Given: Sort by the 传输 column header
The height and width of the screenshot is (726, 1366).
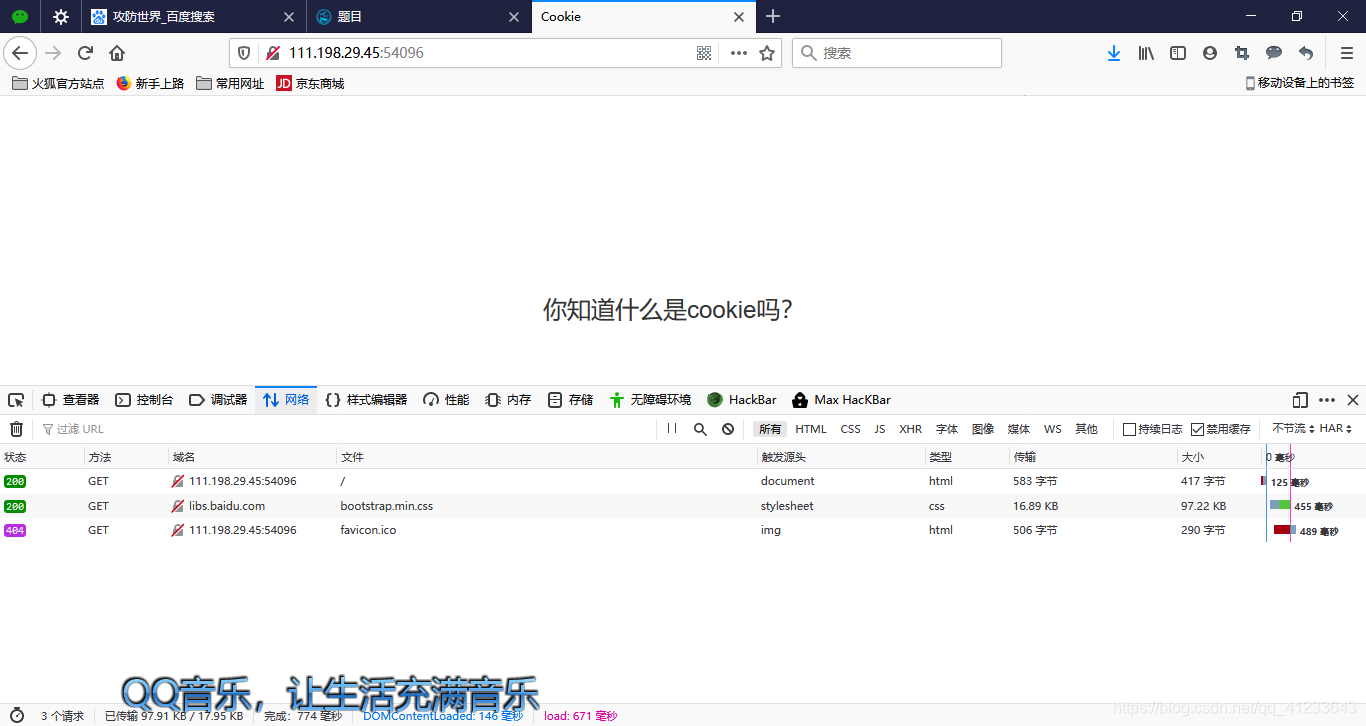Looking at the screenshot, I should click(x=1092, y=457).
